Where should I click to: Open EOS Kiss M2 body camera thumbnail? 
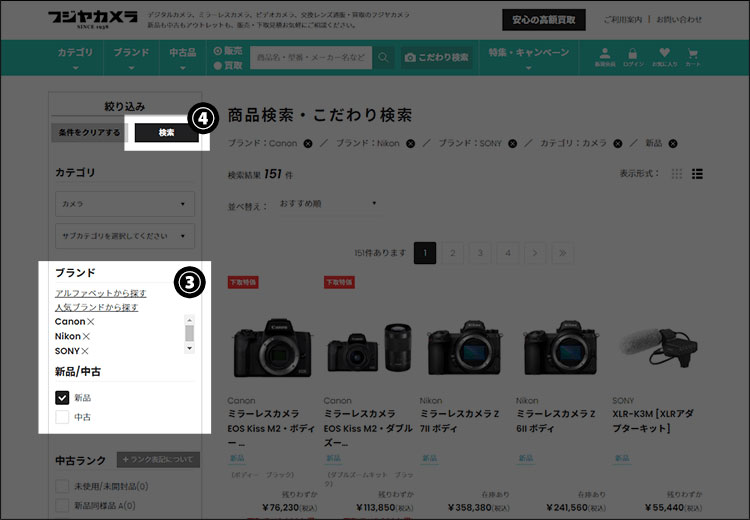point(273,348)
